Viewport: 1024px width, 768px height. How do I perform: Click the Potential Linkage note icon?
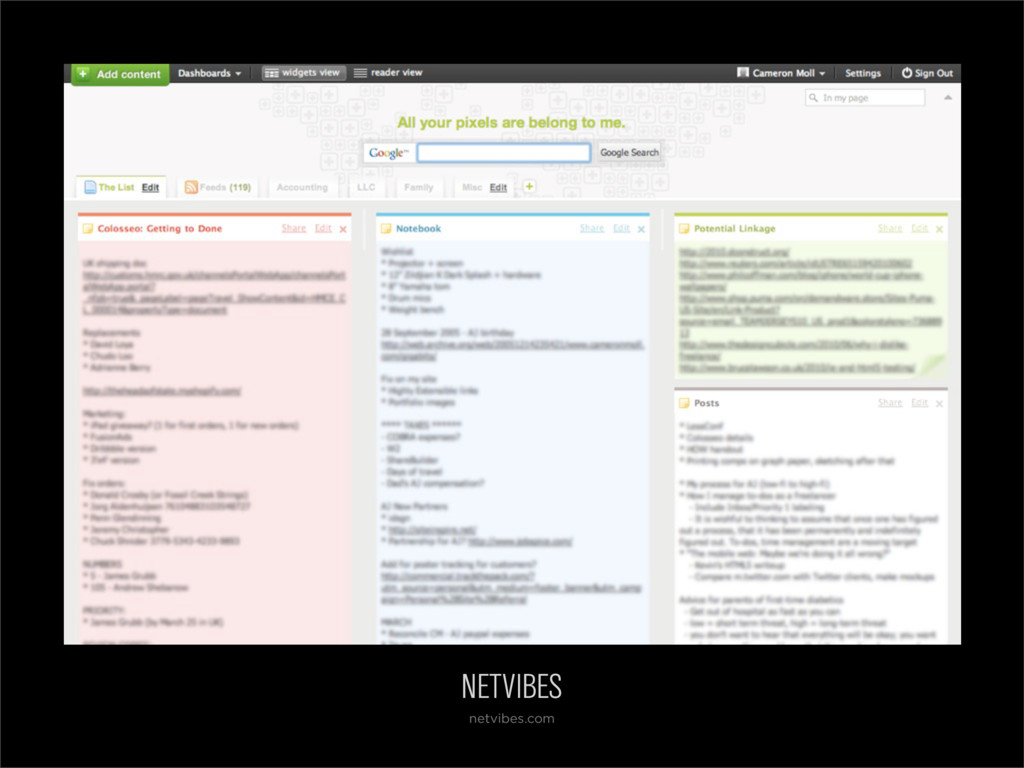[684, 229]
